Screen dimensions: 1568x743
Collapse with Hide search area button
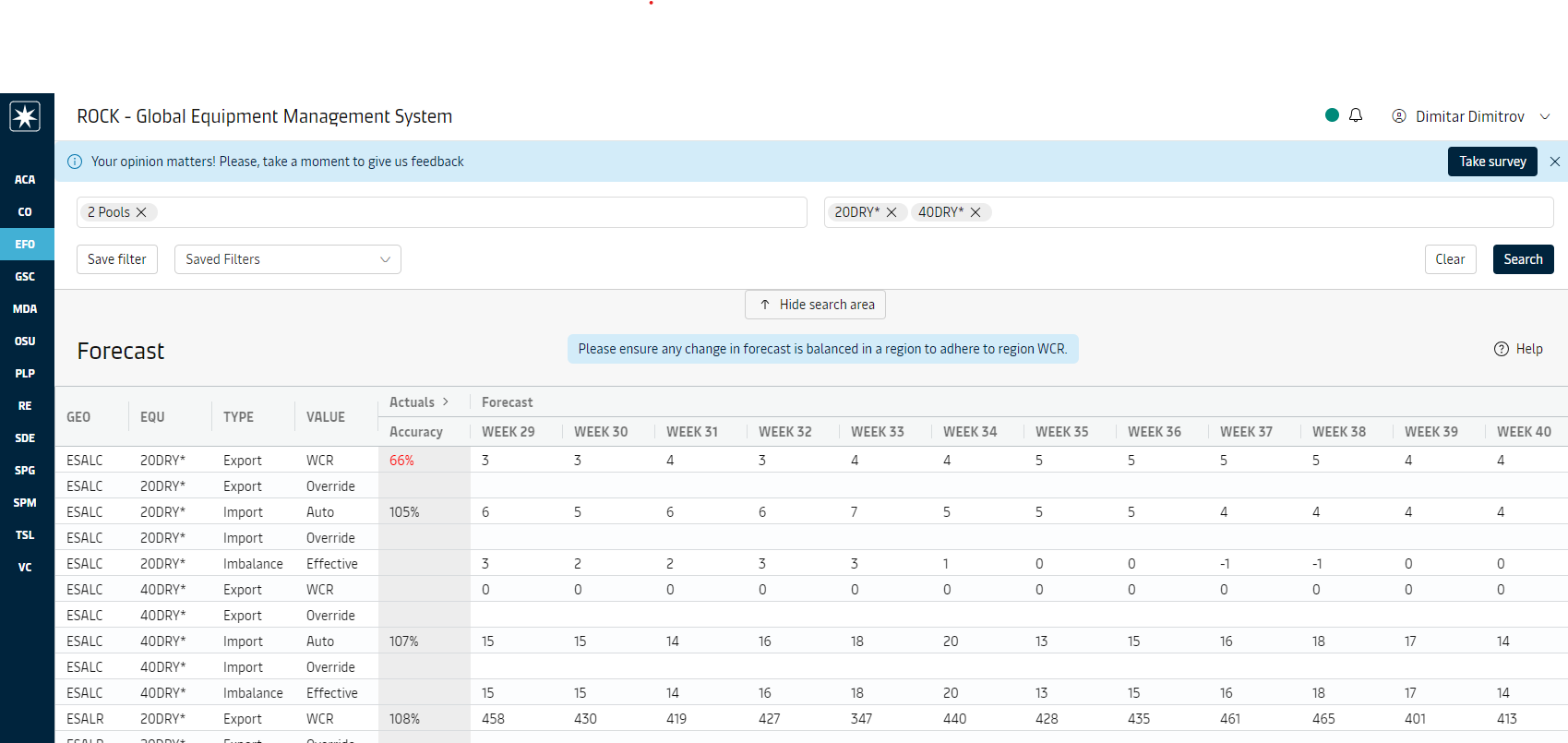[815, 305]
